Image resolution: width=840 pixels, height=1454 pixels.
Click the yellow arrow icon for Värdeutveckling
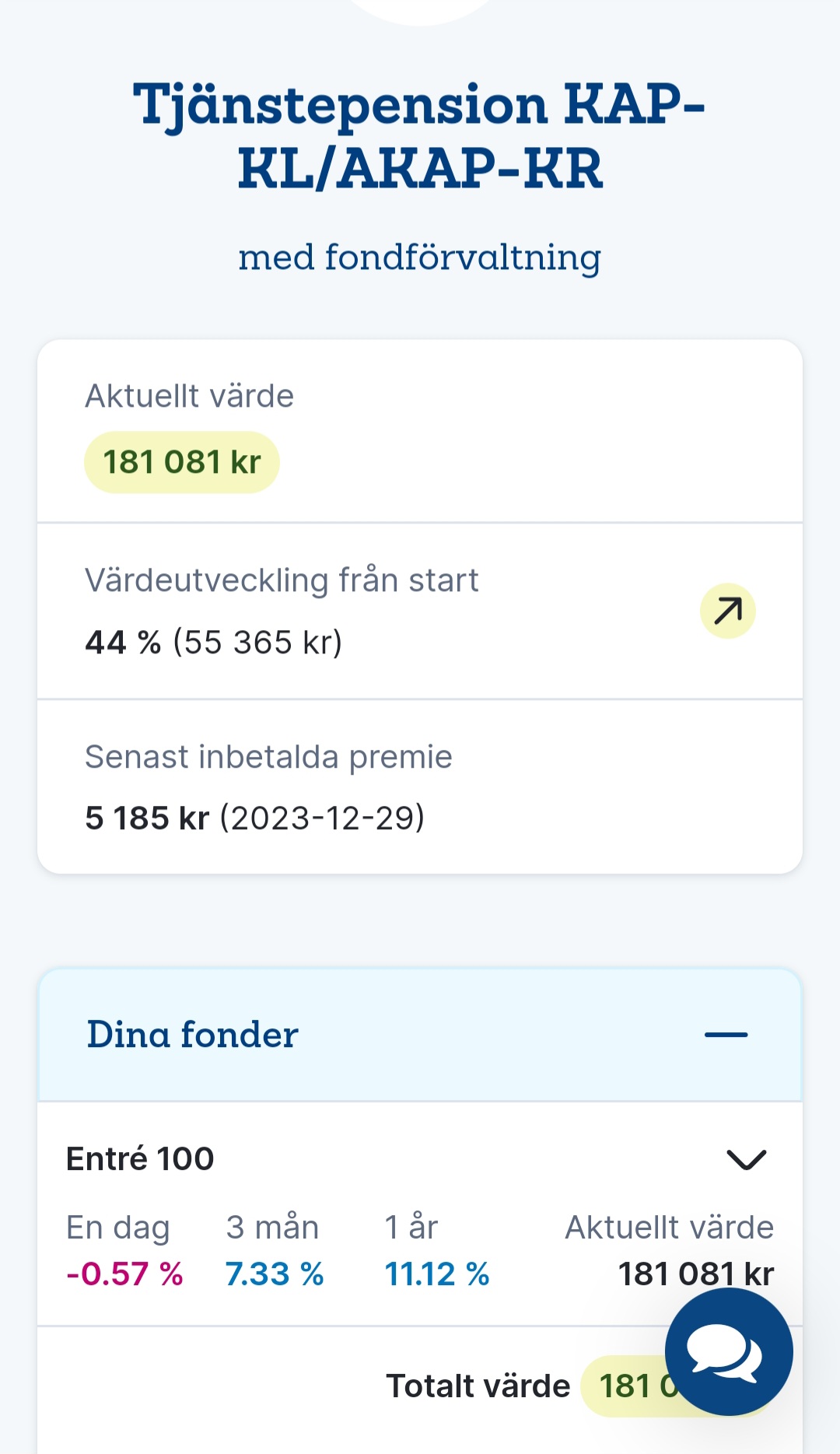(x=727, y=611)
